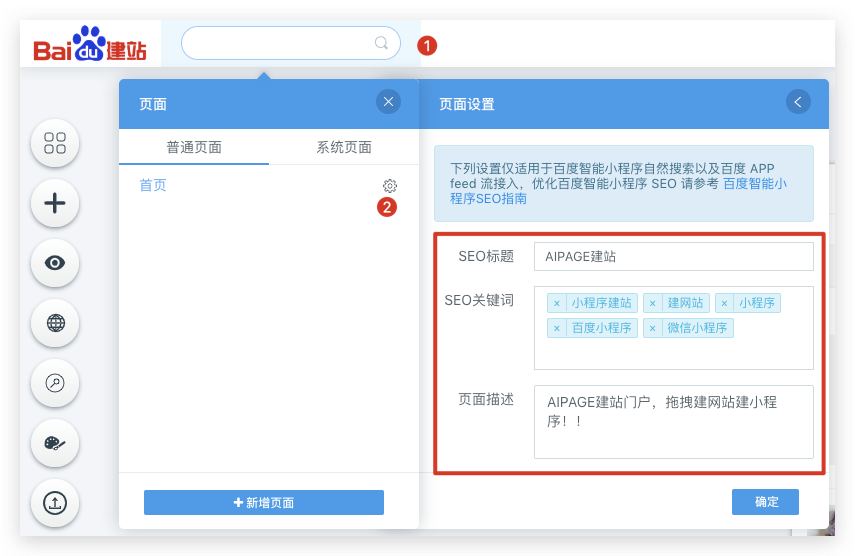Open settings gear for 首页

click(389, 186)
